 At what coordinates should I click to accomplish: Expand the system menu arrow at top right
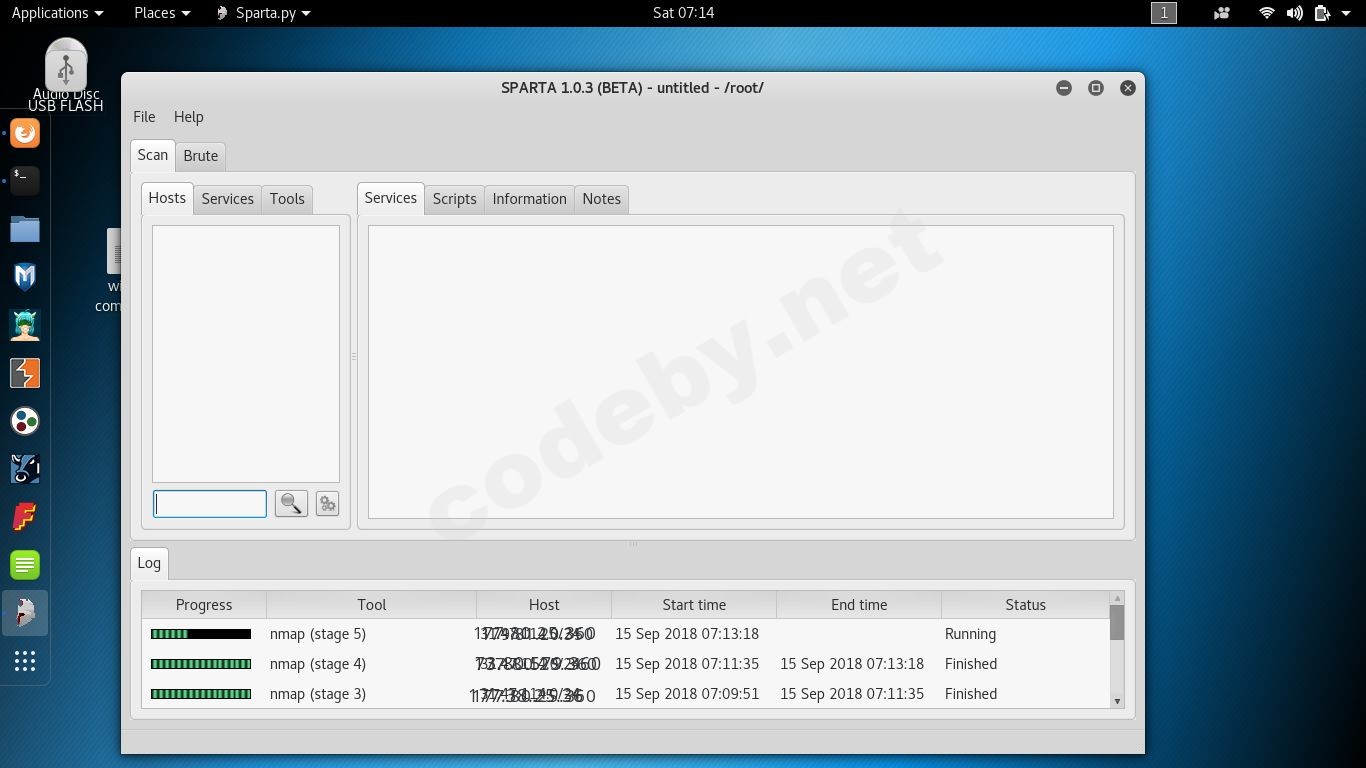1346,13
